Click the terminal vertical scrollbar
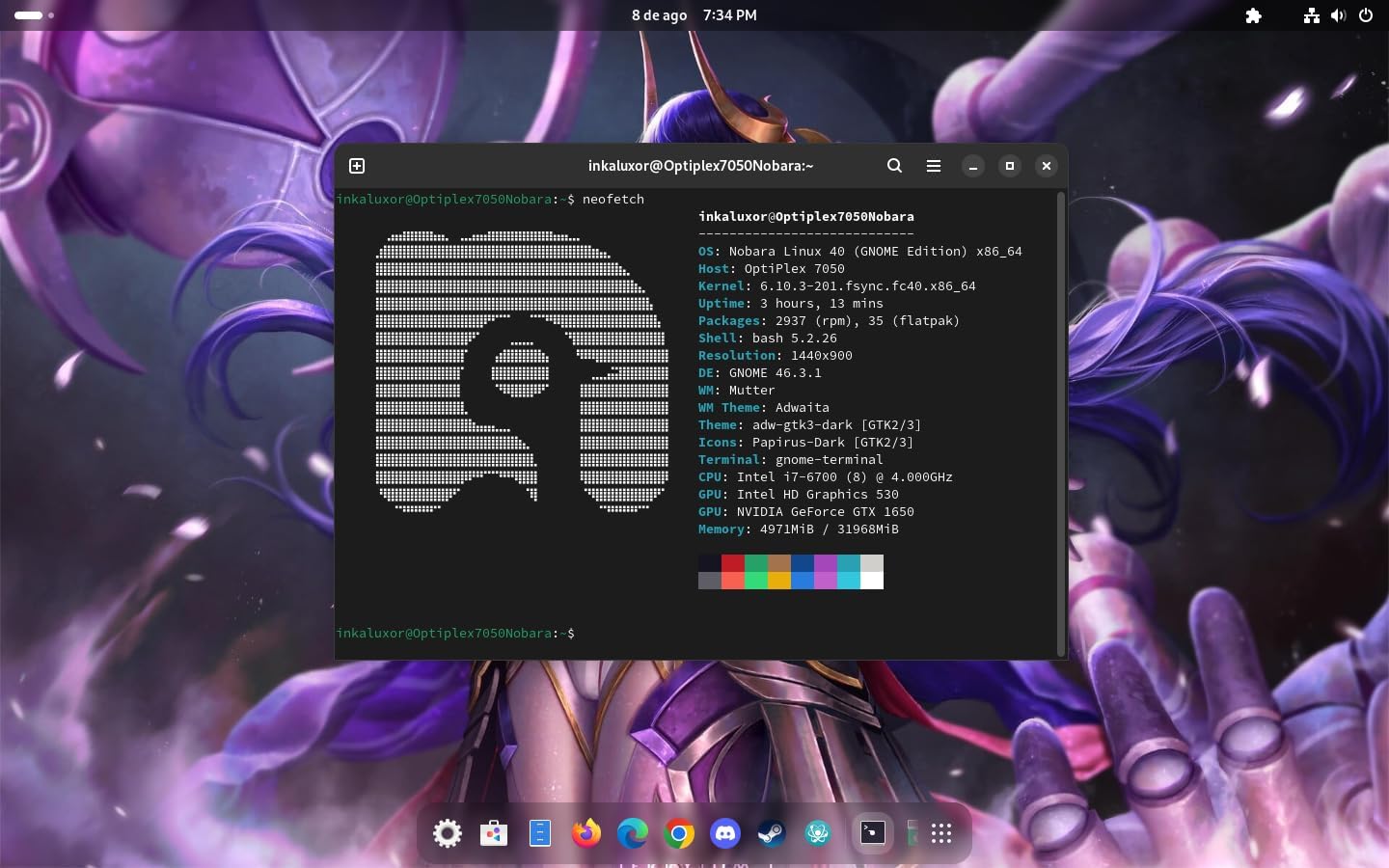Viewport: 1389px width, 868px height. point(1061,424)
